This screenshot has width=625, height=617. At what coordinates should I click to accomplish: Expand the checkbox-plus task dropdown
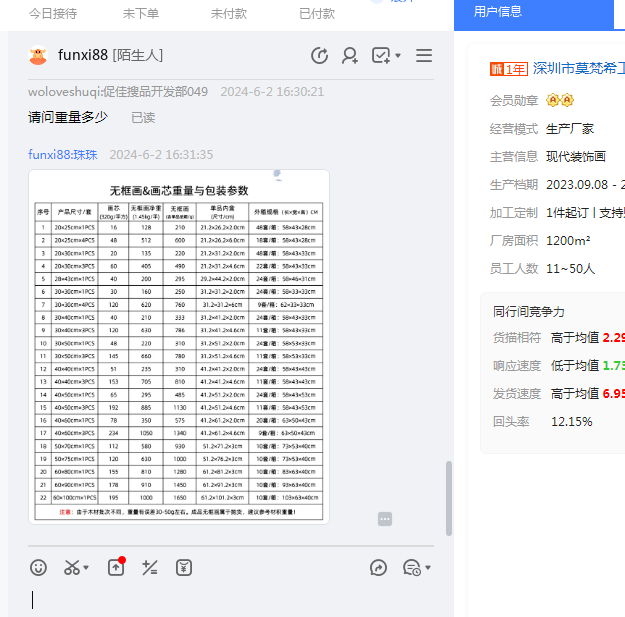coord(398,56)
